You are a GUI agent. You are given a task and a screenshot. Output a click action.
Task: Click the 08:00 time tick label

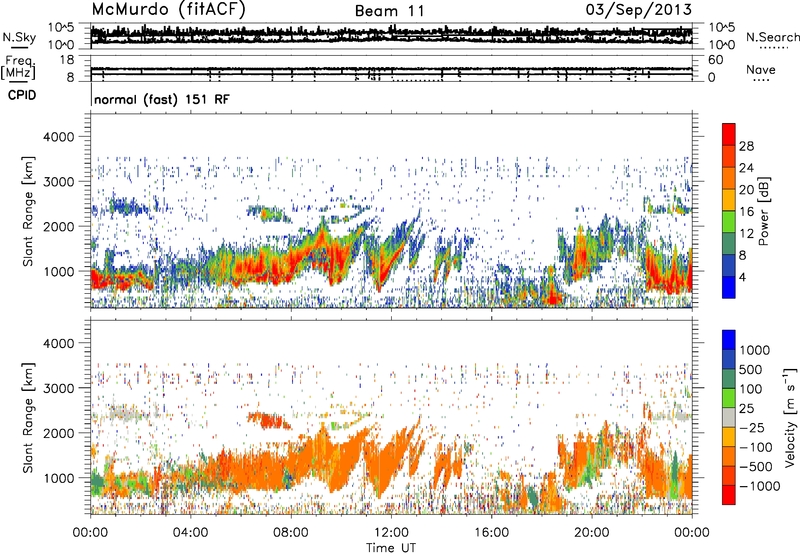click(x=291, y=533)
